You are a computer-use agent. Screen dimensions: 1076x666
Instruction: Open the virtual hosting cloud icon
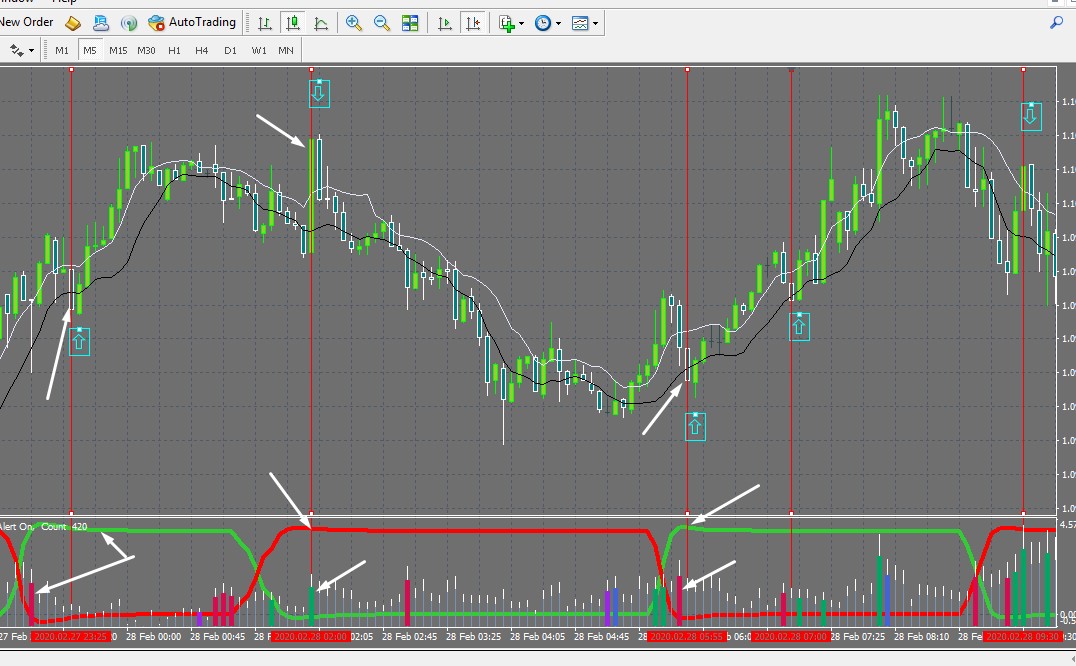(101, 23)
